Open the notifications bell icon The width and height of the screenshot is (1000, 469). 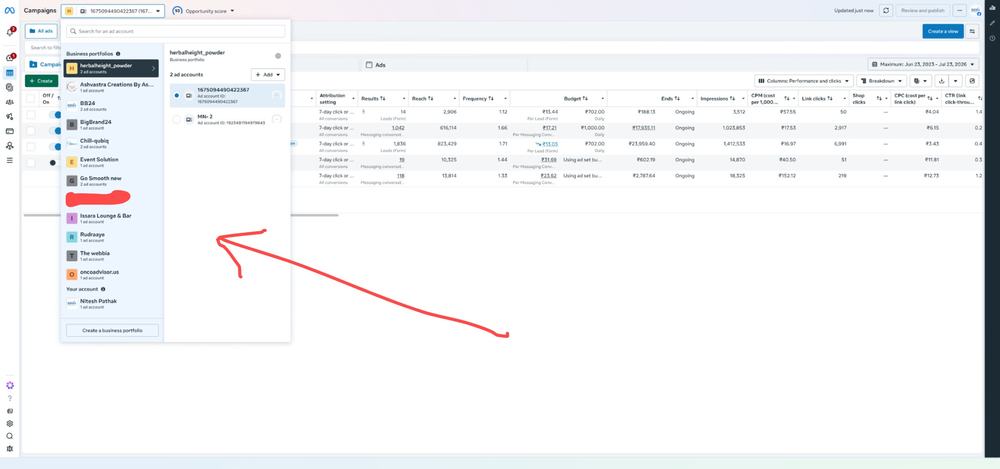coord(10,32)
